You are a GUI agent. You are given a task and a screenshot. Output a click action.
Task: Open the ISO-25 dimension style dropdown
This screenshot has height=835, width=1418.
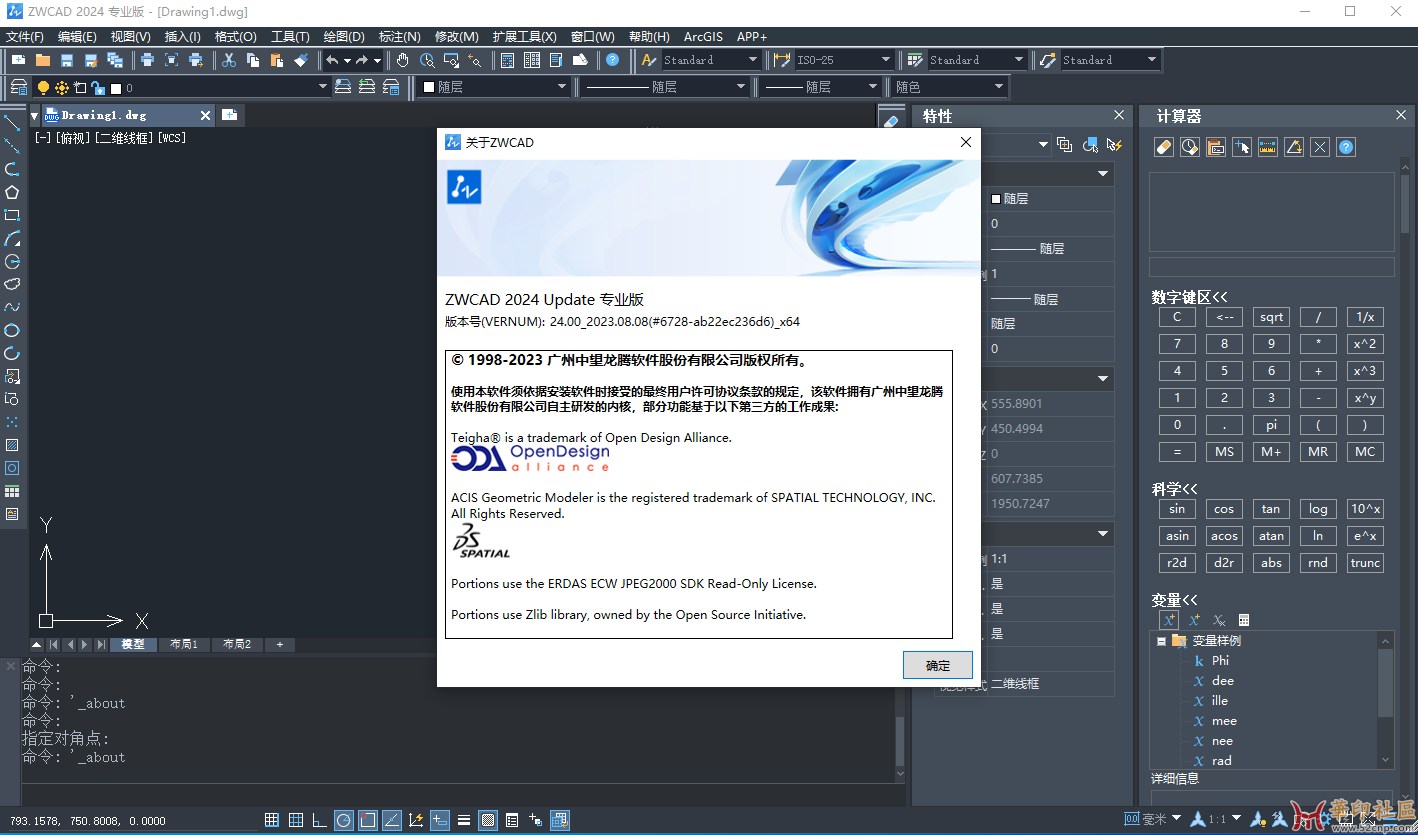click(x=844, y=60)
